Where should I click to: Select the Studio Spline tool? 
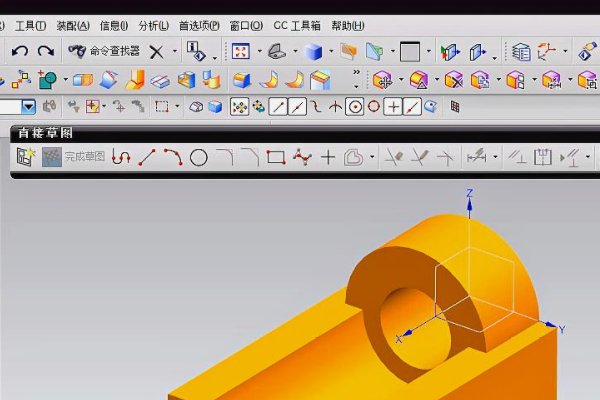[x=302, y=157]
